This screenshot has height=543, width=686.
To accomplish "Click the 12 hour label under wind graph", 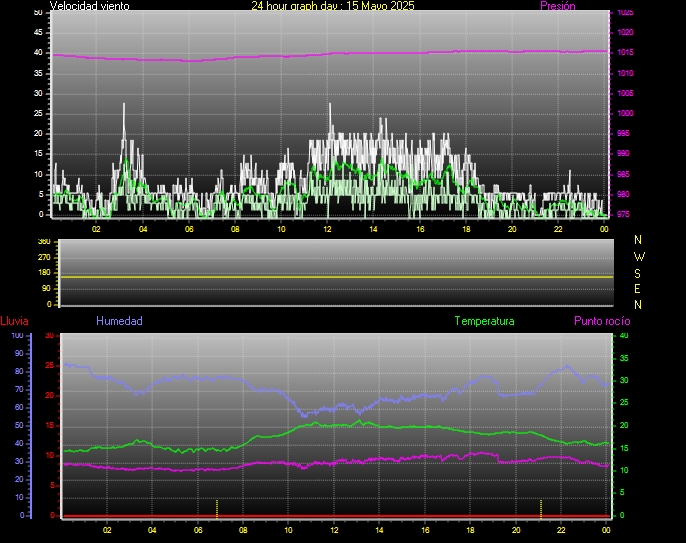I will pyautogui.click(x=328, y=229).
